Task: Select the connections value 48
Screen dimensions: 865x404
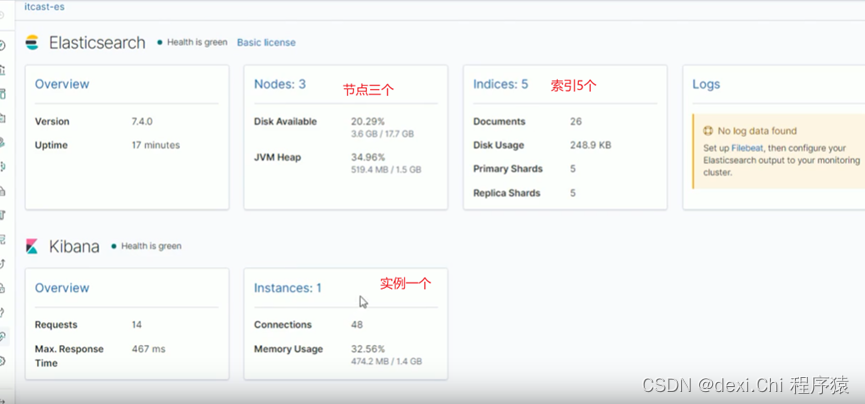Action: tap(357, 325)
